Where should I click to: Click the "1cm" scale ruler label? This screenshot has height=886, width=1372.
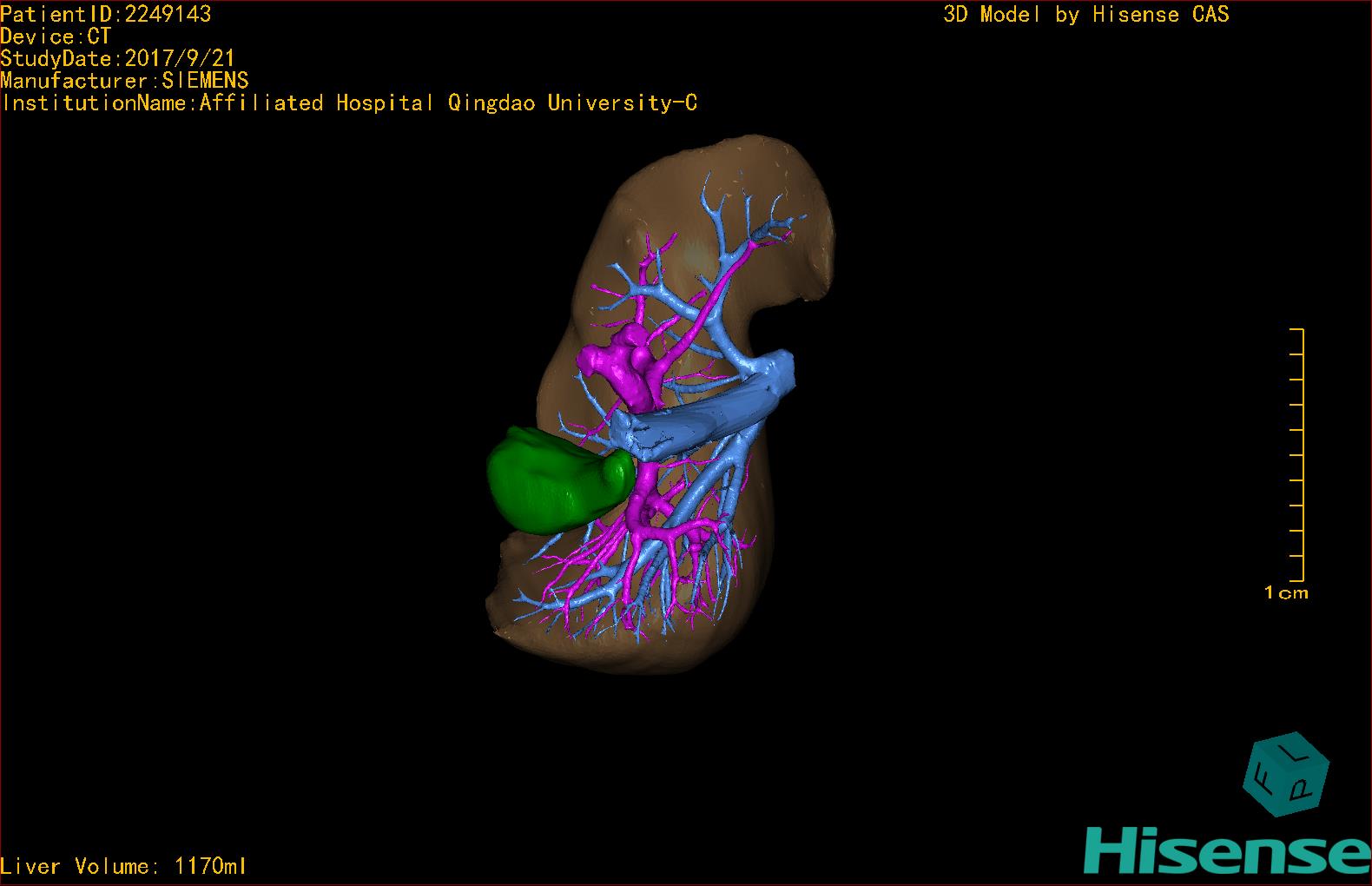(1286, 593)
